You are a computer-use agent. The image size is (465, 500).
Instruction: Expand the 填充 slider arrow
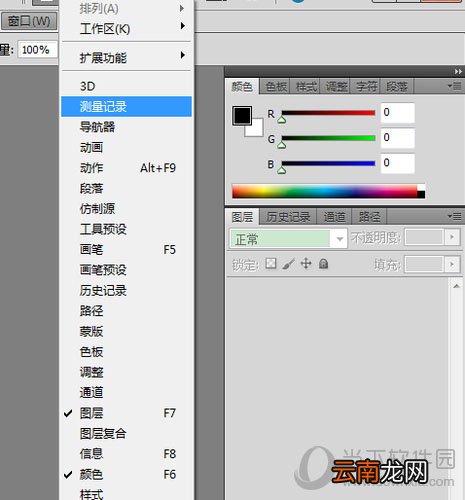coord(452,264)
